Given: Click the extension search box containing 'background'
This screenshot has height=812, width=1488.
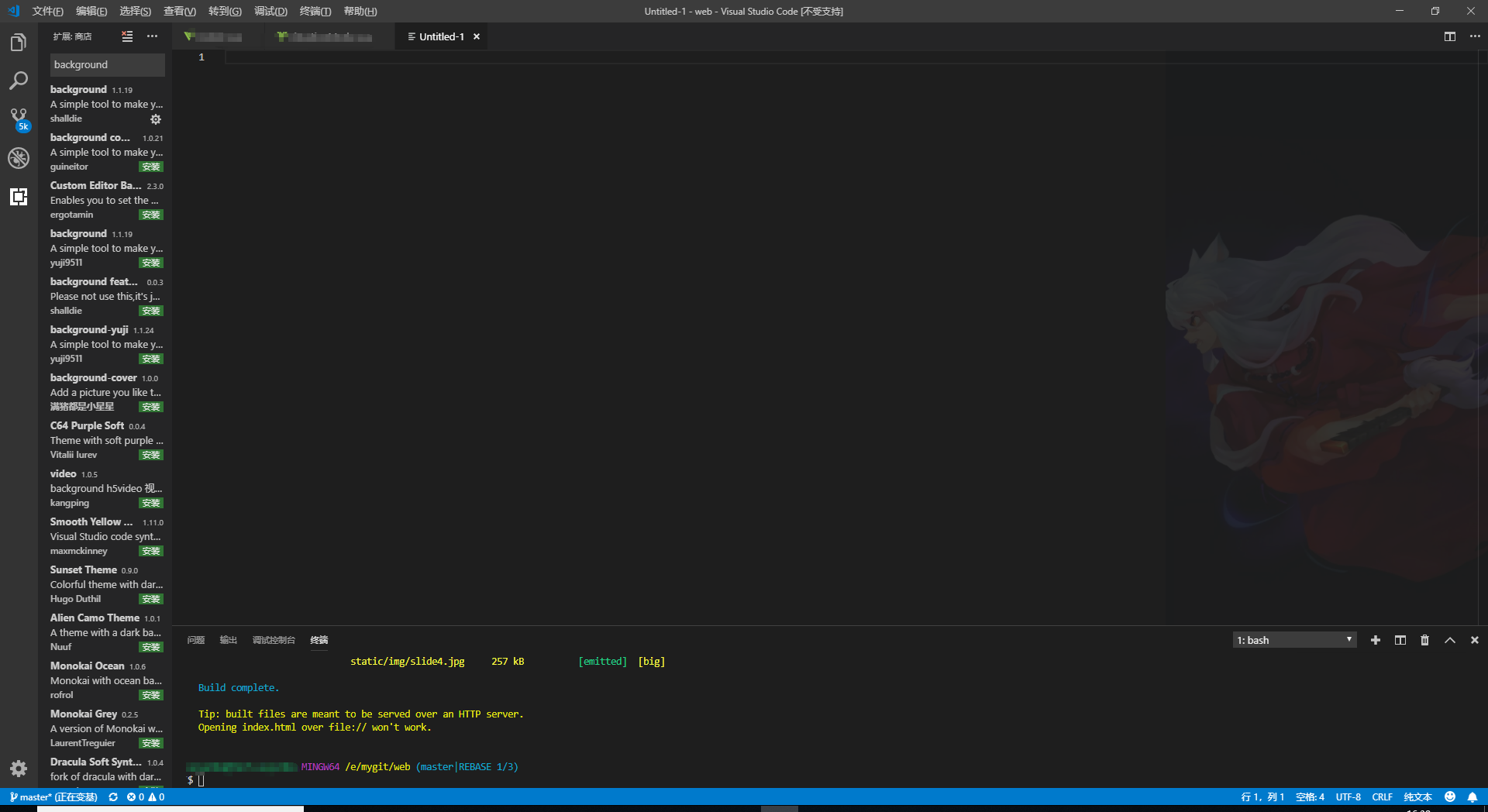Looking at the screenshot, I should coord(107,64).
